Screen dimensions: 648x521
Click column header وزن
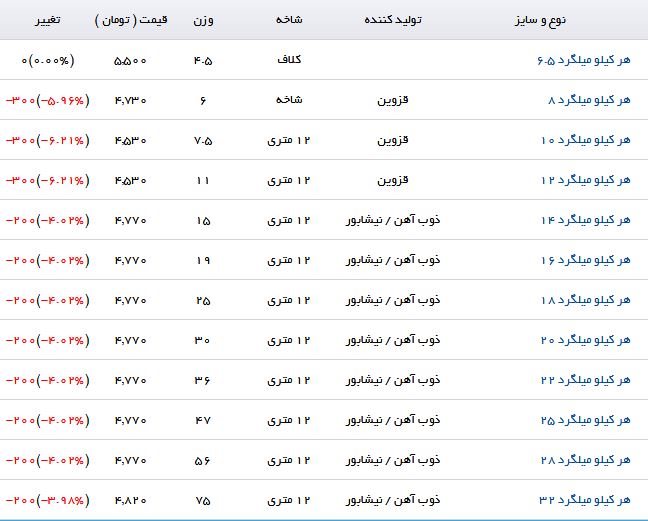[x=203, y=20]
